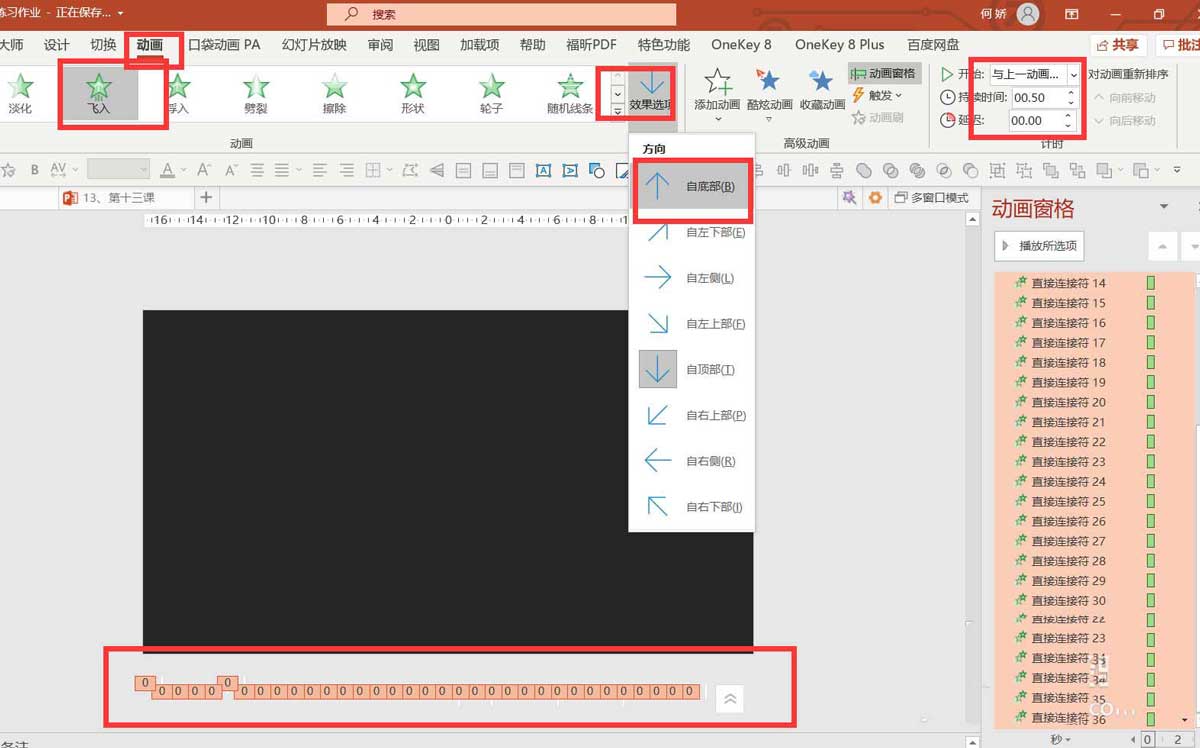The image size is (1200, 748).
Task: Toggle 多窗口模式 multi-window mode
Action: pyautogui.click(x=931, y=198)
